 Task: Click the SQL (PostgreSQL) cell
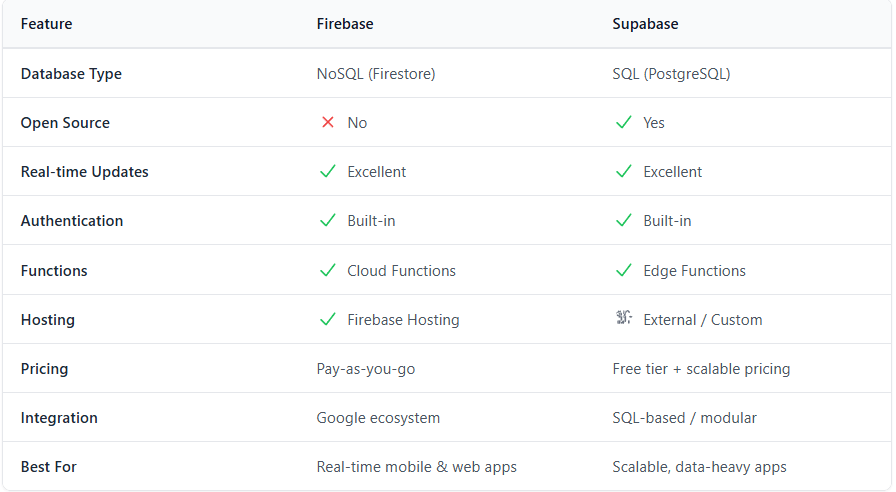pos(671,74)
